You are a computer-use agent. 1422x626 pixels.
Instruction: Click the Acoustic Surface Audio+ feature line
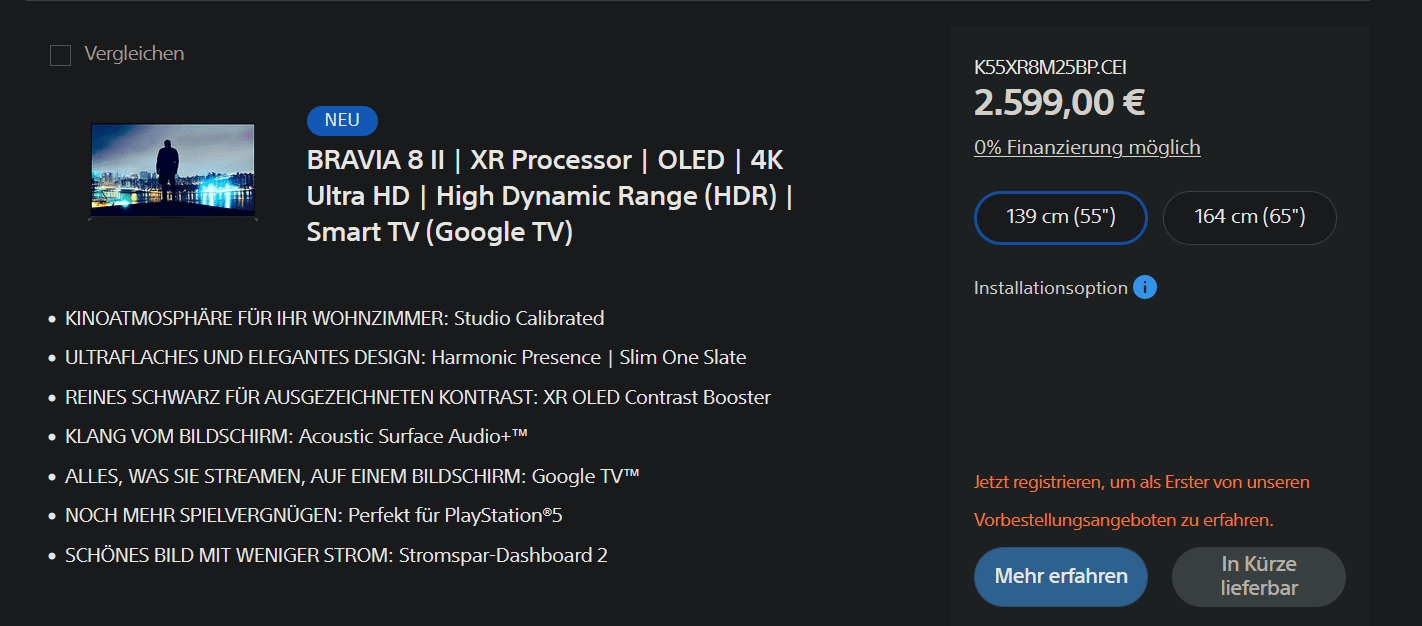296,437
